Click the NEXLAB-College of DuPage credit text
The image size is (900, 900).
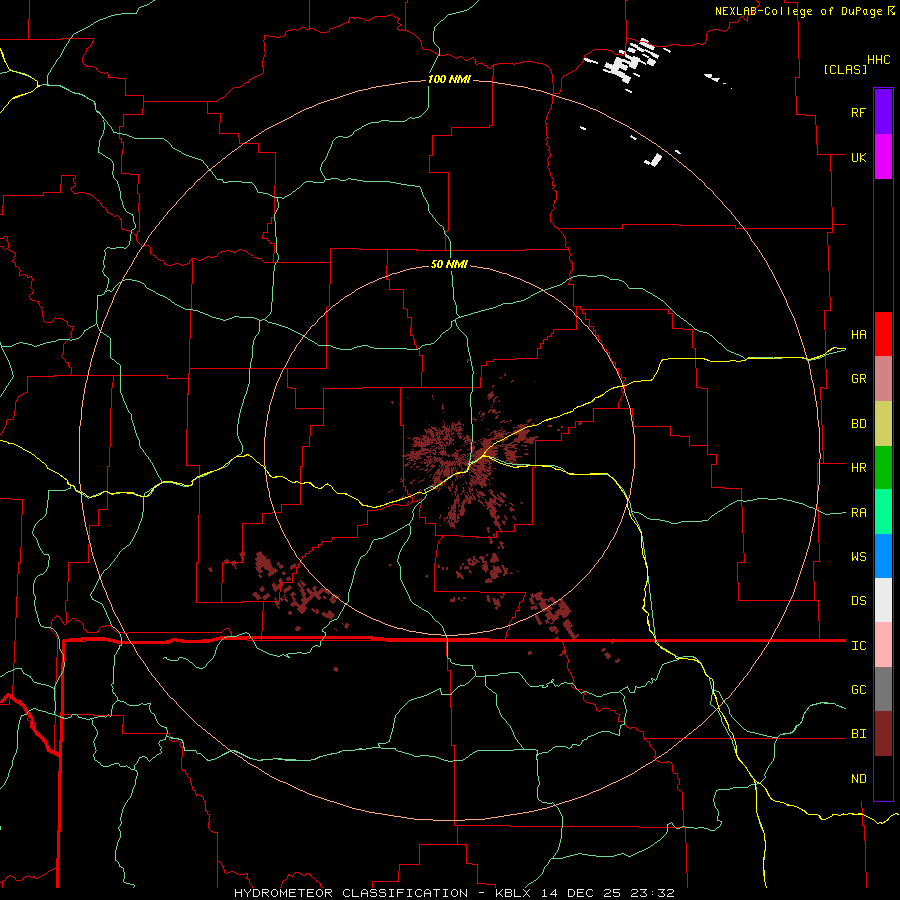(x=798, y=11)
